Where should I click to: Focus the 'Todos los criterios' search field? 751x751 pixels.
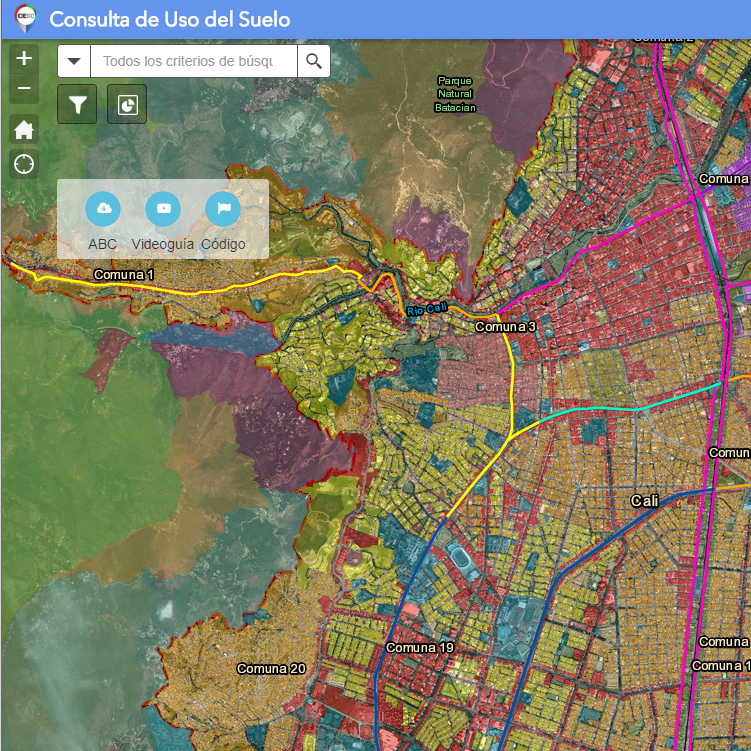[193, 61]
